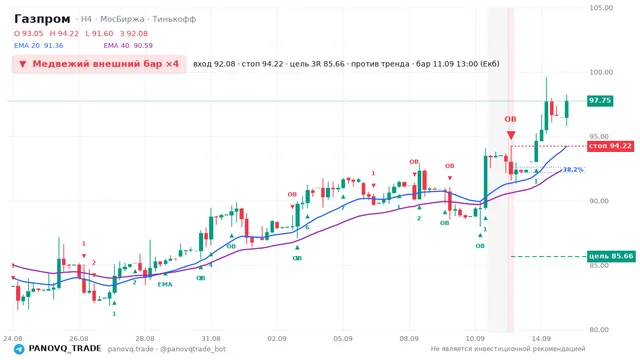Image resolution: width=640 pixels, height=360 pixels.
Task: Click the high price H 94.22 in header
Action: (x=64, y=33)
